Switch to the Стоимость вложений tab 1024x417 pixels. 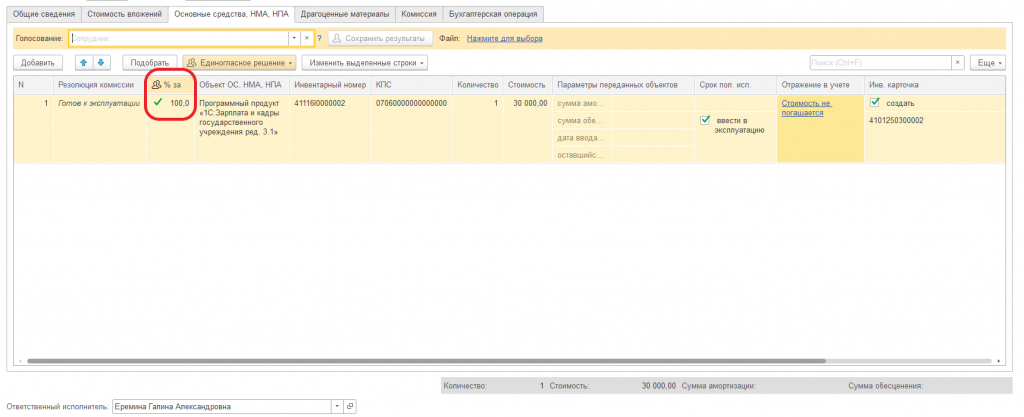[x=124, y=14]
